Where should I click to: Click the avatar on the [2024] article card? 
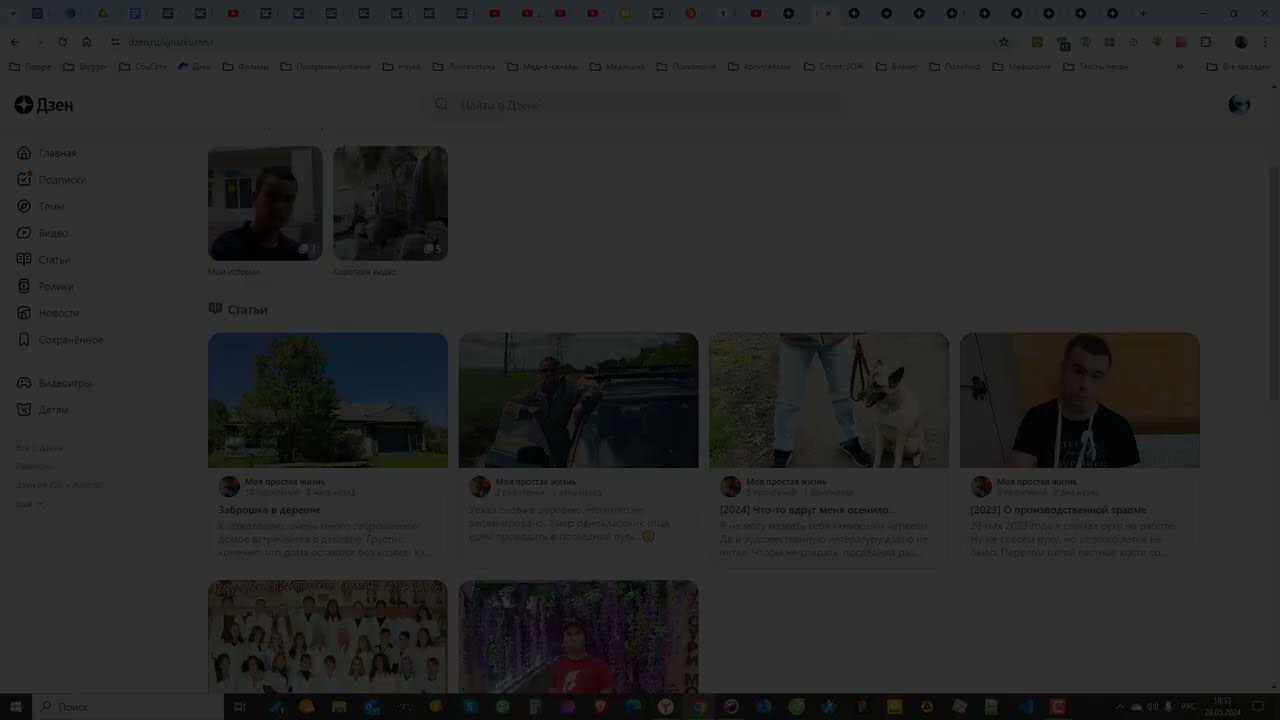(x=731, y=486)
